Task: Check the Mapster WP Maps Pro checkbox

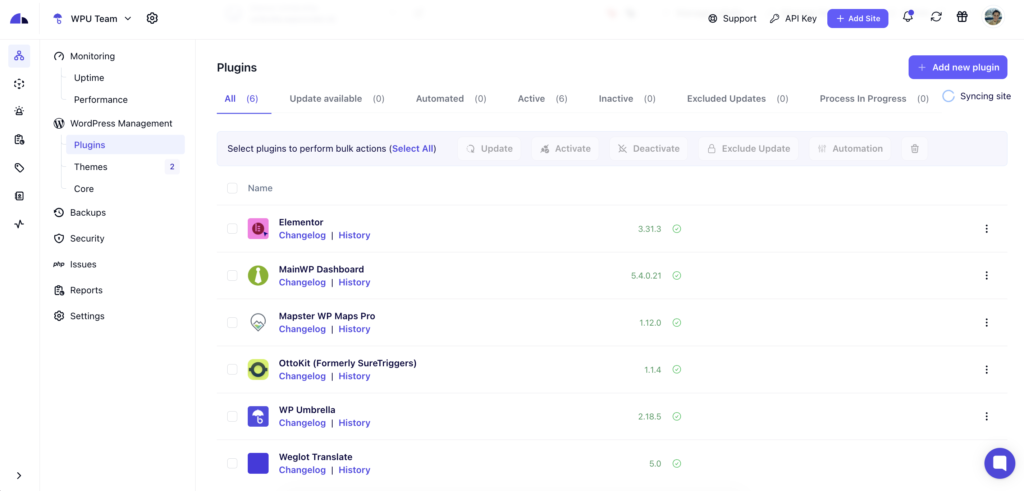Action: point(232,323)
